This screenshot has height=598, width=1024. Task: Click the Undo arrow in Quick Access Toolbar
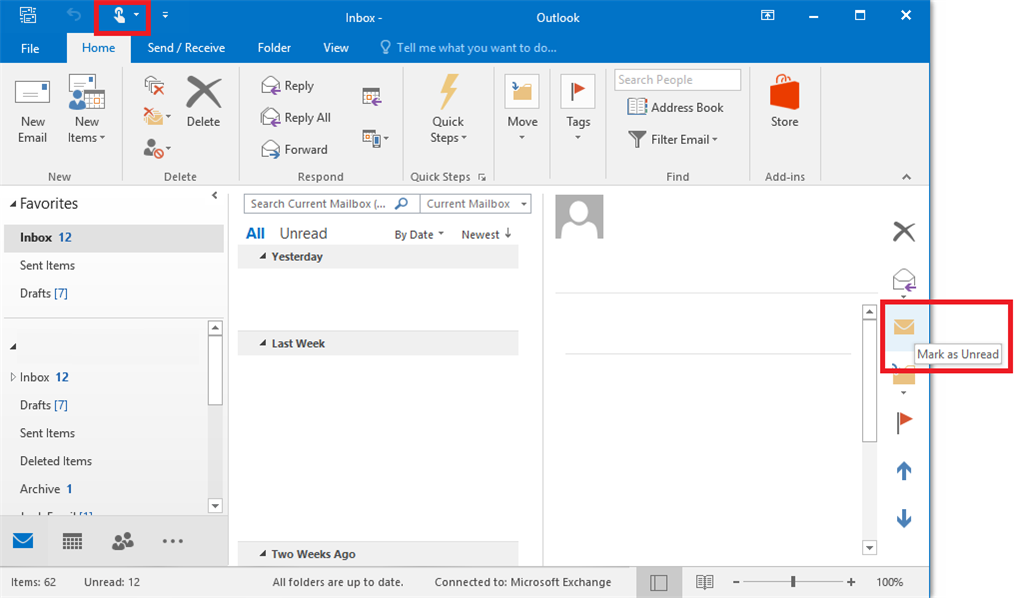click(x=74, y=15)
